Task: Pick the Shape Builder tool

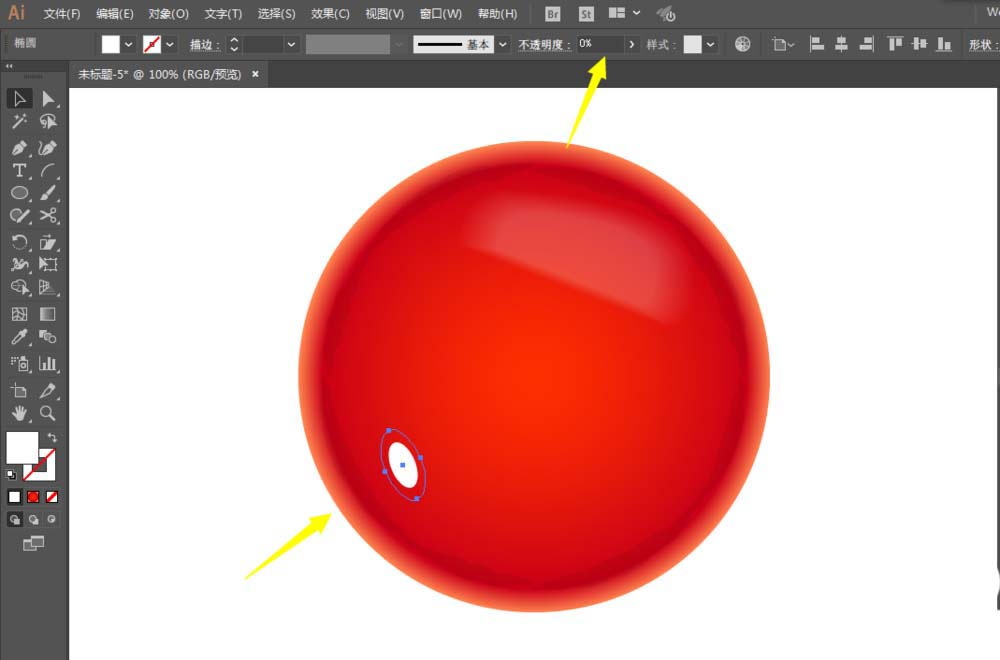Action: click(19, 287)
